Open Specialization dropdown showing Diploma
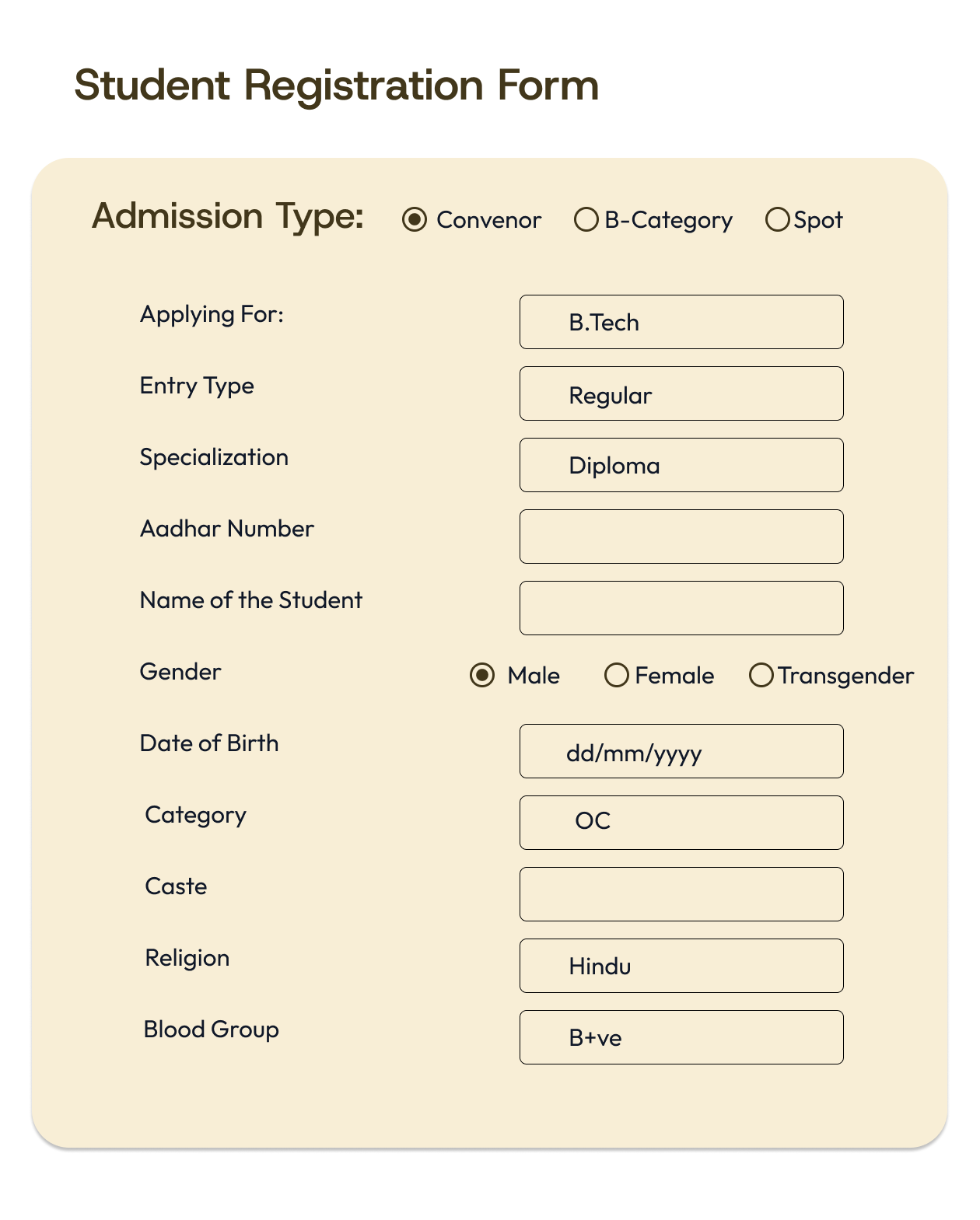 click(x=681, y=465)
